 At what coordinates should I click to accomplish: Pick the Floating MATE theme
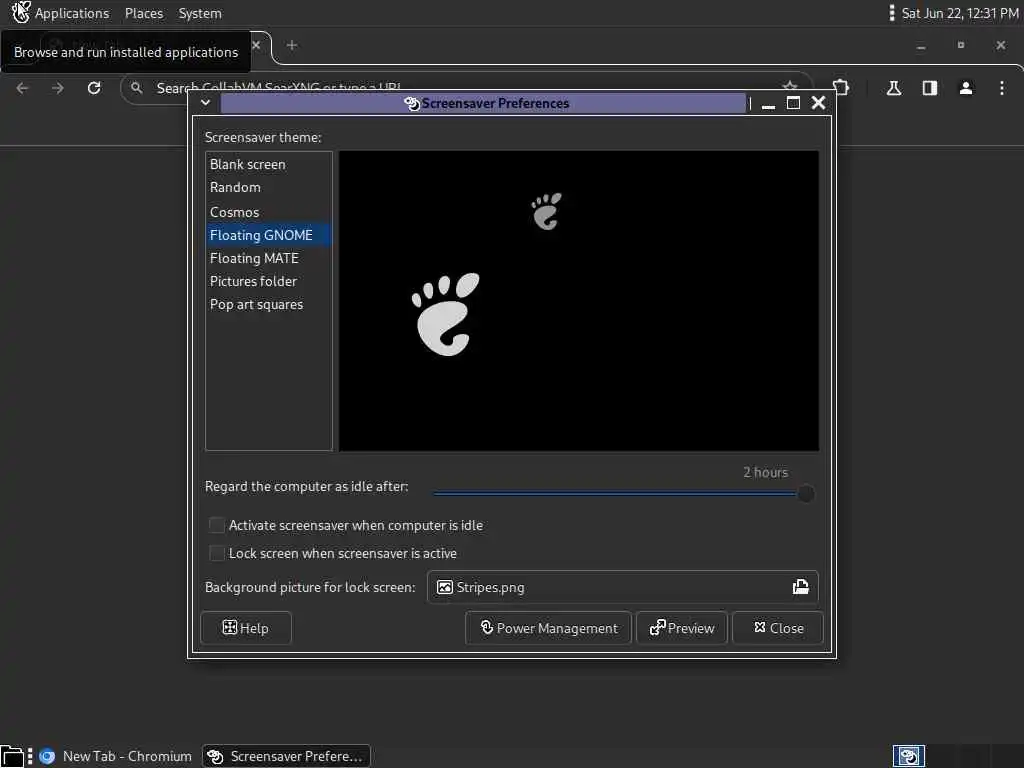pyautogui.click(x=268, y=258)
